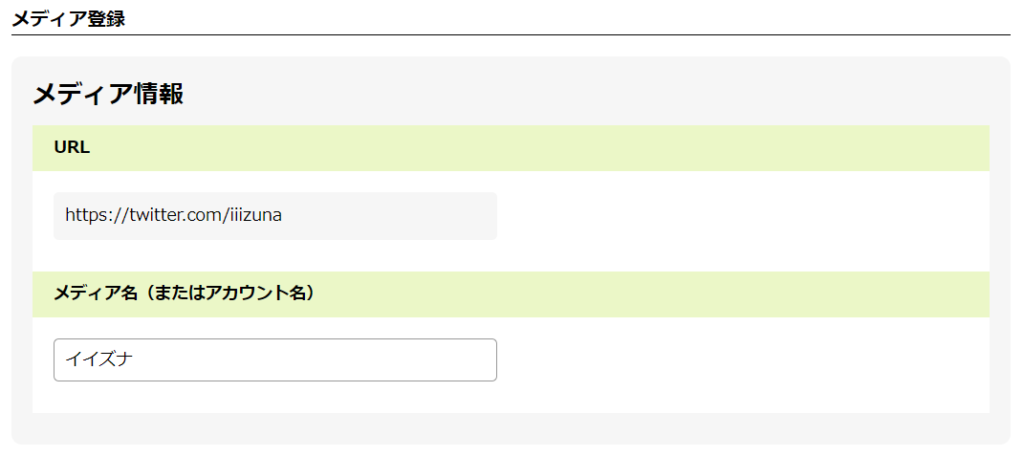Click white area right of メディア名 input
Screen dimensions: 1024x457
(x=740, y=360)
